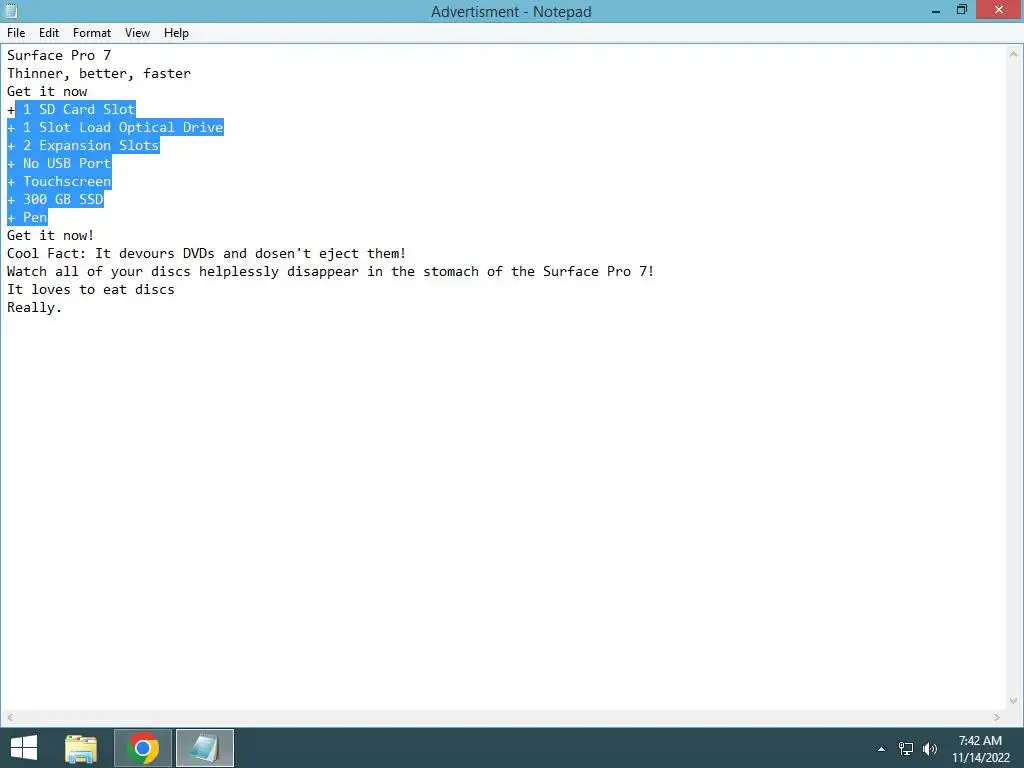1024x768 pixels.
Task: Open the Edit menu
Action: coord(49,33)
